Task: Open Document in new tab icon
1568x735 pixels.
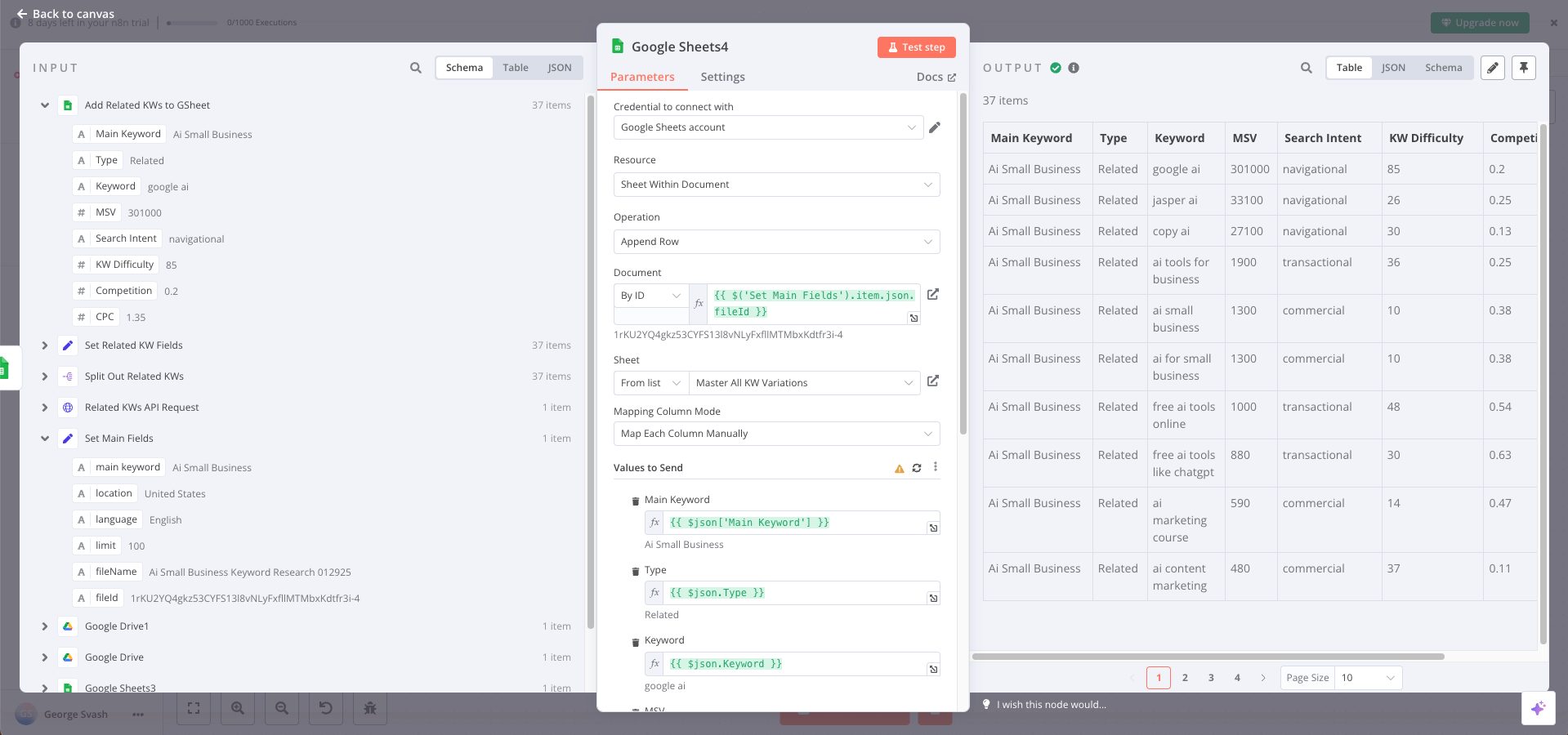Action: 933,294
